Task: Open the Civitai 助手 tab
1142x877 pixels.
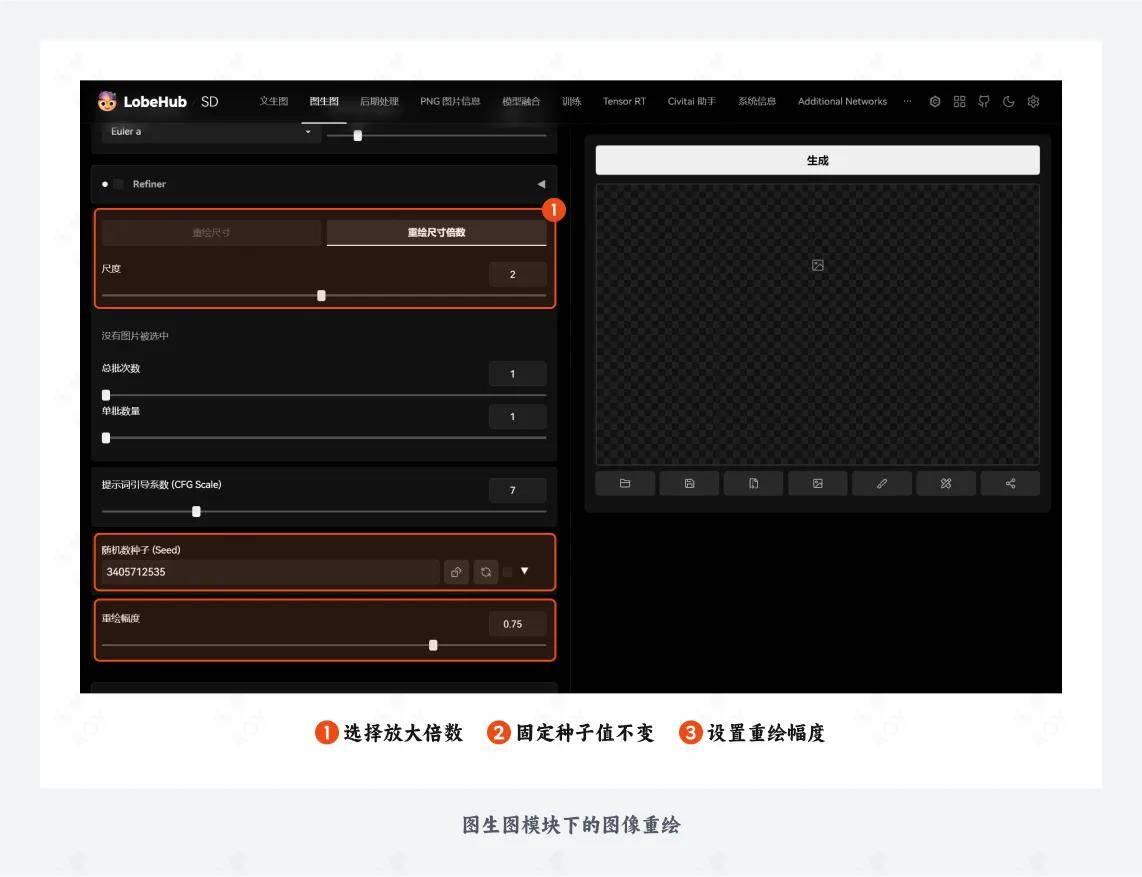Action: [x=692, y=101]
